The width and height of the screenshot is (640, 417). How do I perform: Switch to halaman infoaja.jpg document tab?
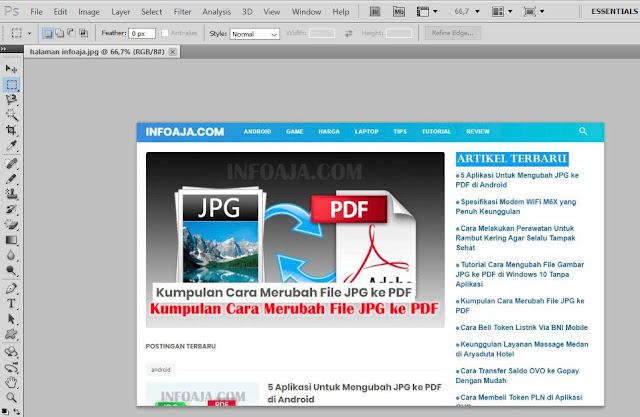coord(97,52)
